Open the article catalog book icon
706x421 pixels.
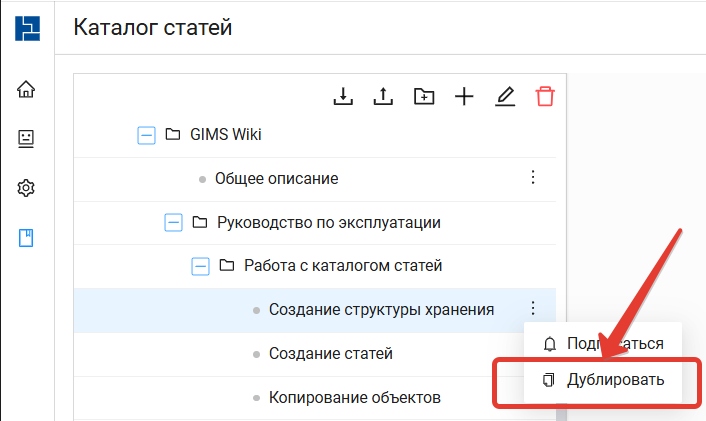(x=26, y=238)
